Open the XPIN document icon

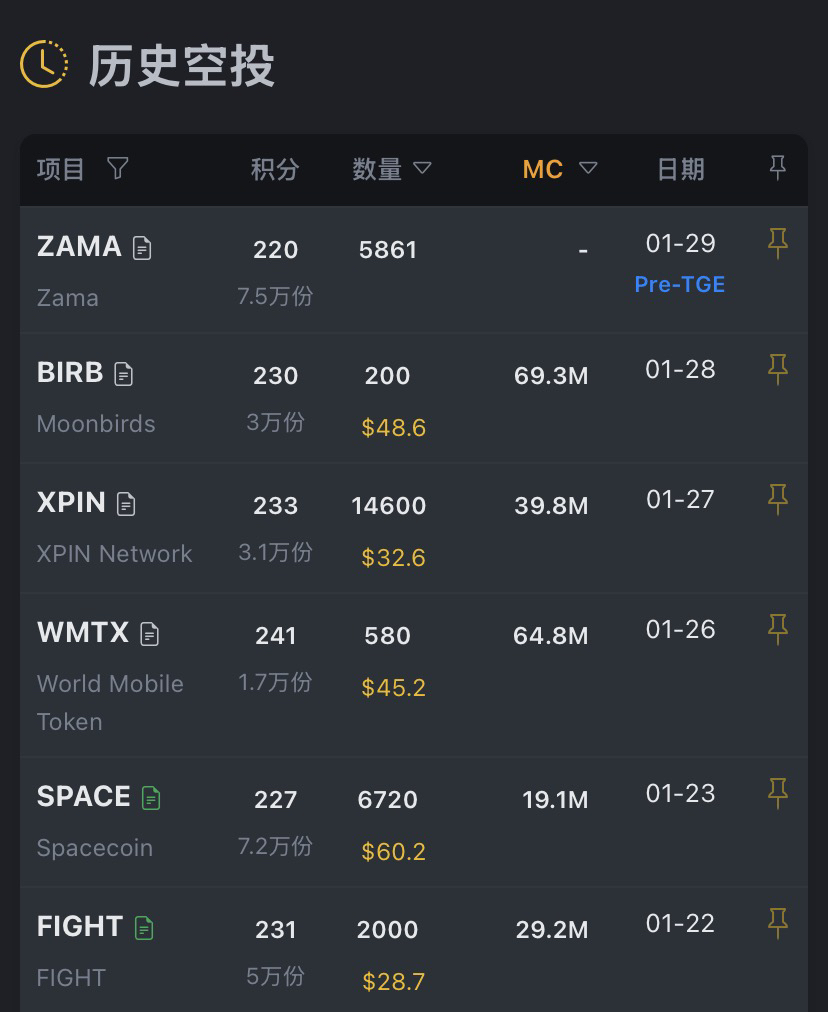pos(126,504)
